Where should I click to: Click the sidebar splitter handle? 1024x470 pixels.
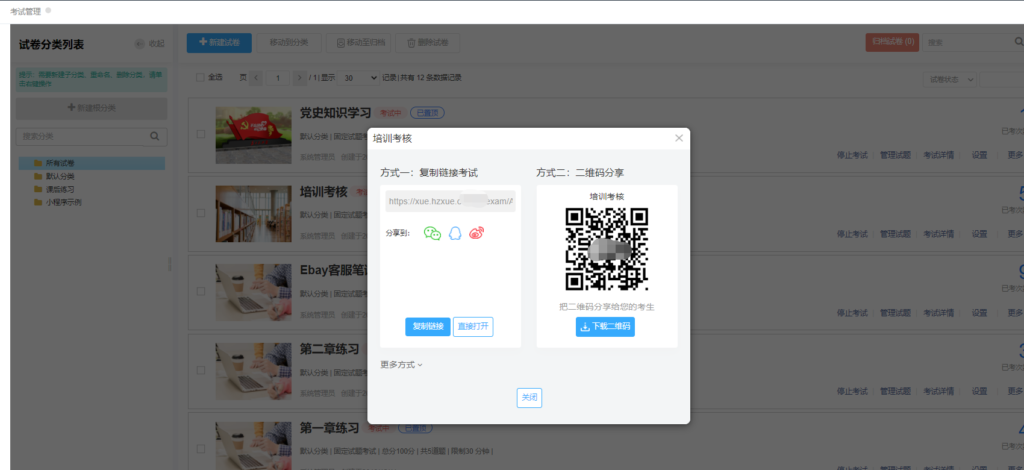click(x=170, y=264)
